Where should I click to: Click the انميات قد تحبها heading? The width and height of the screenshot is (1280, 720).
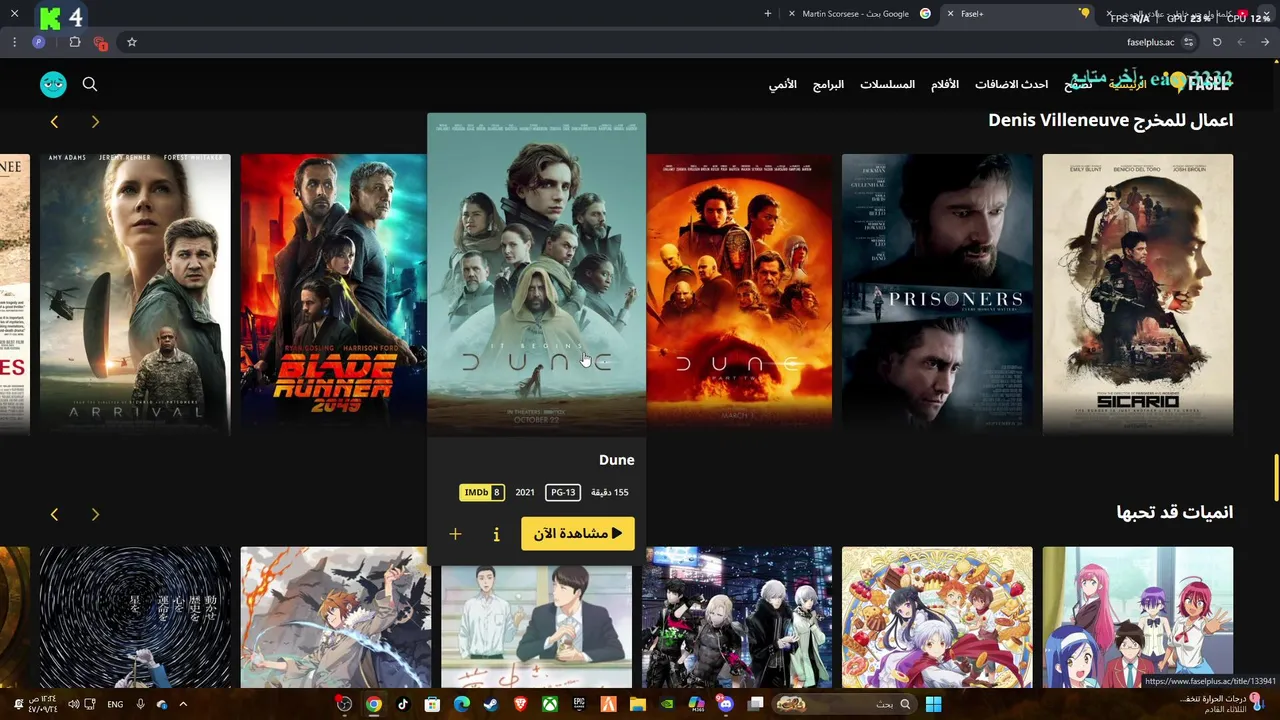tap(1174, 512)
